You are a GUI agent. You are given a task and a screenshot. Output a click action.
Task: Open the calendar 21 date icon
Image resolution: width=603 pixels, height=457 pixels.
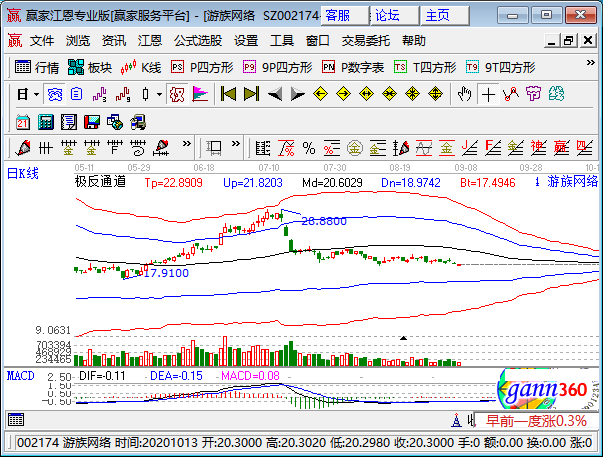point(23,122)
